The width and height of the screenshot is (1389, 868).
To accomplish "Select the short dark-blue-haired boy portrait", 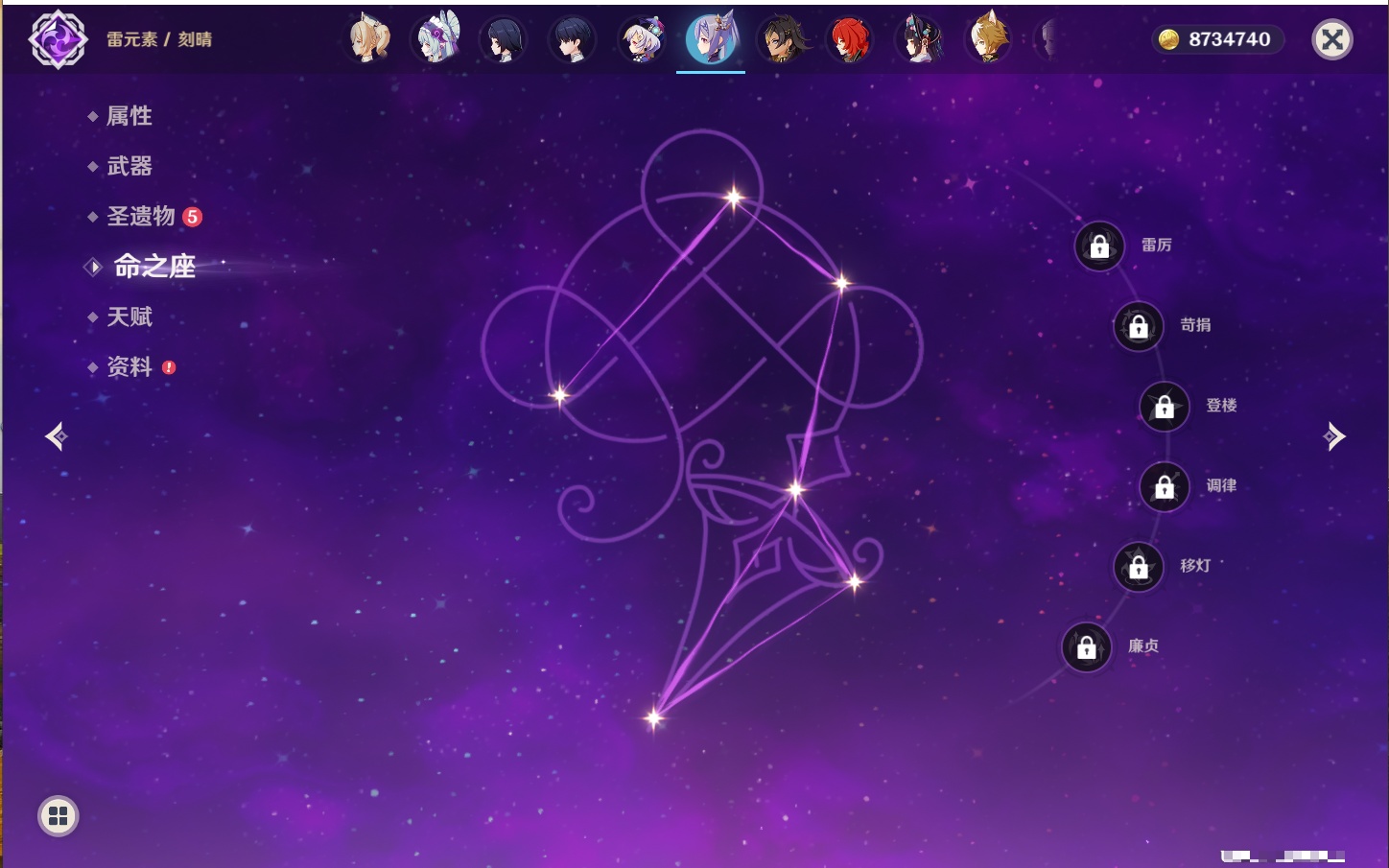I will click(x=573, y=39).
